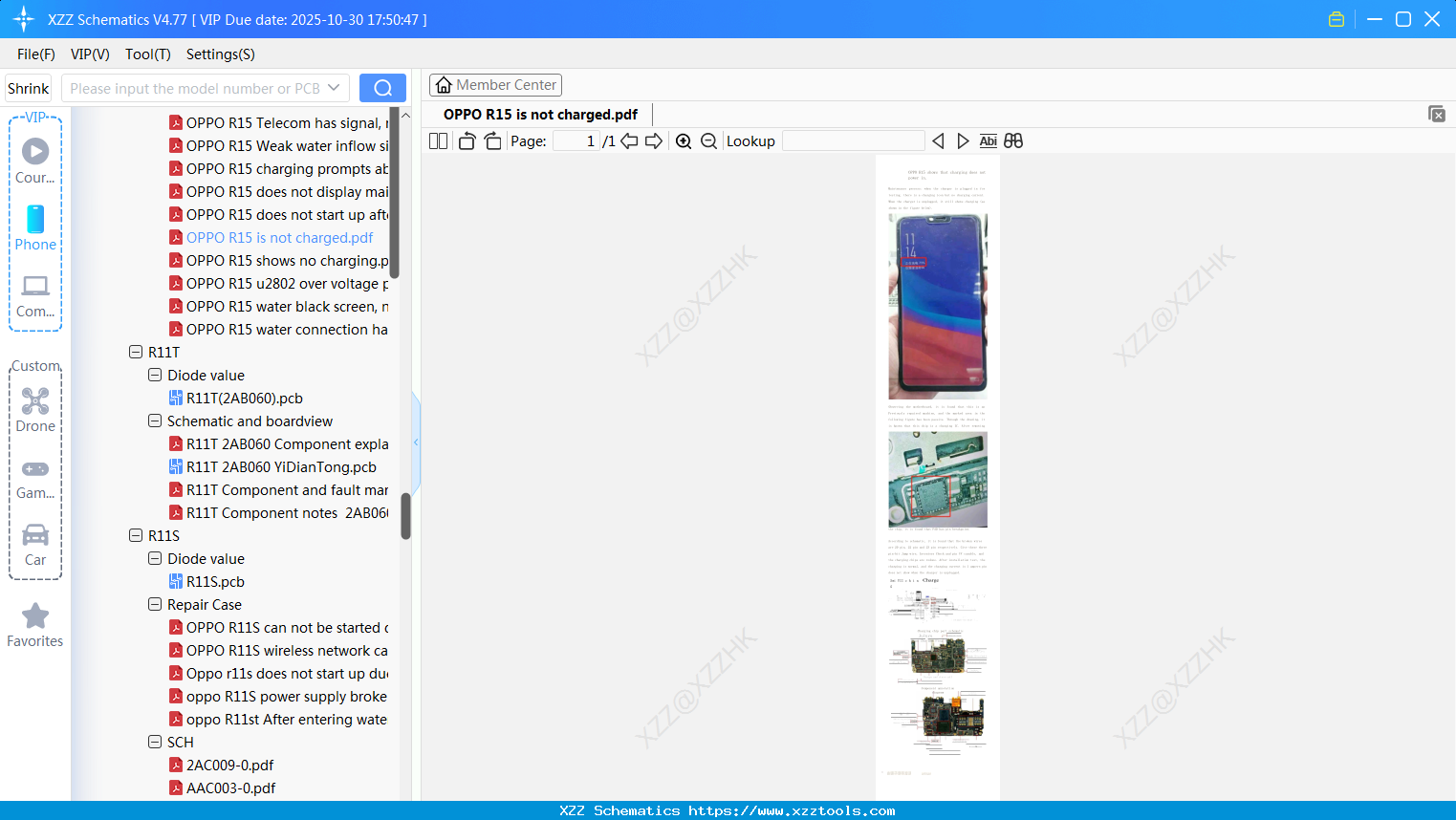Open 'Oppo r11s does not start up' PDF
1456x820 pixels.
pos(279,673)
